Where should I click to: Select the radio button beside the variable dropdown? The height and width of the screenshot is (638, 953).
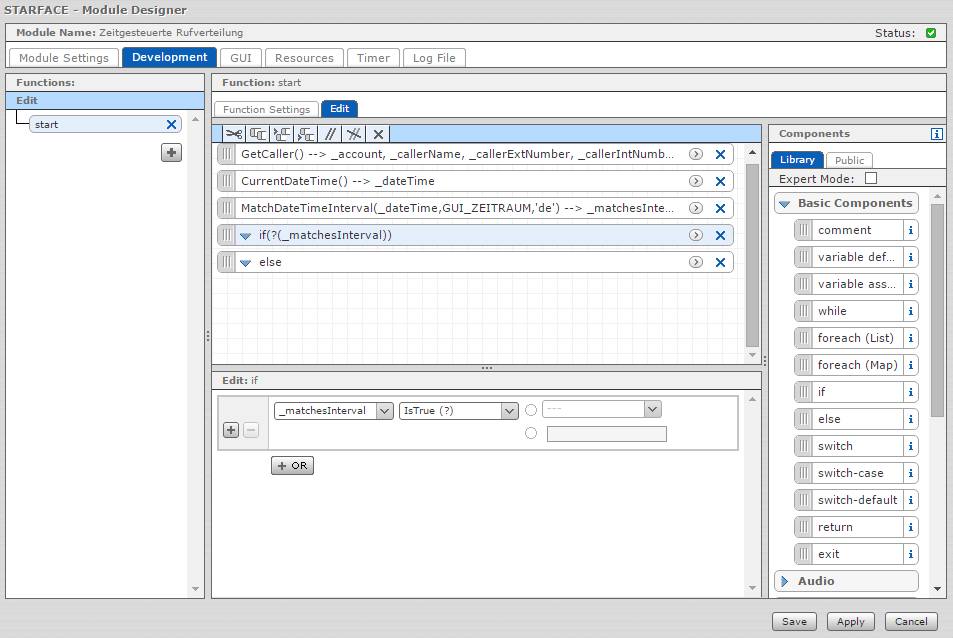pyautogui.click(x=531, y=409)
